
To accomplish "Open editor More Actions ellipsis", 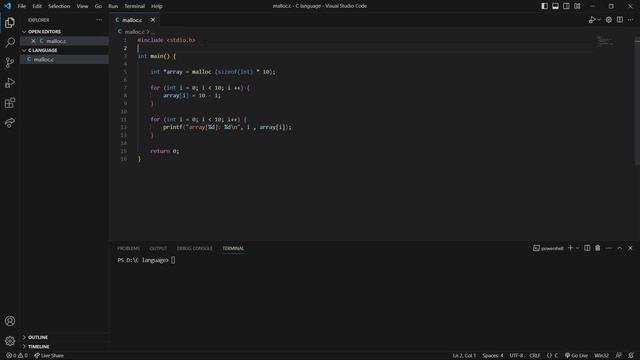I will 631,20.
